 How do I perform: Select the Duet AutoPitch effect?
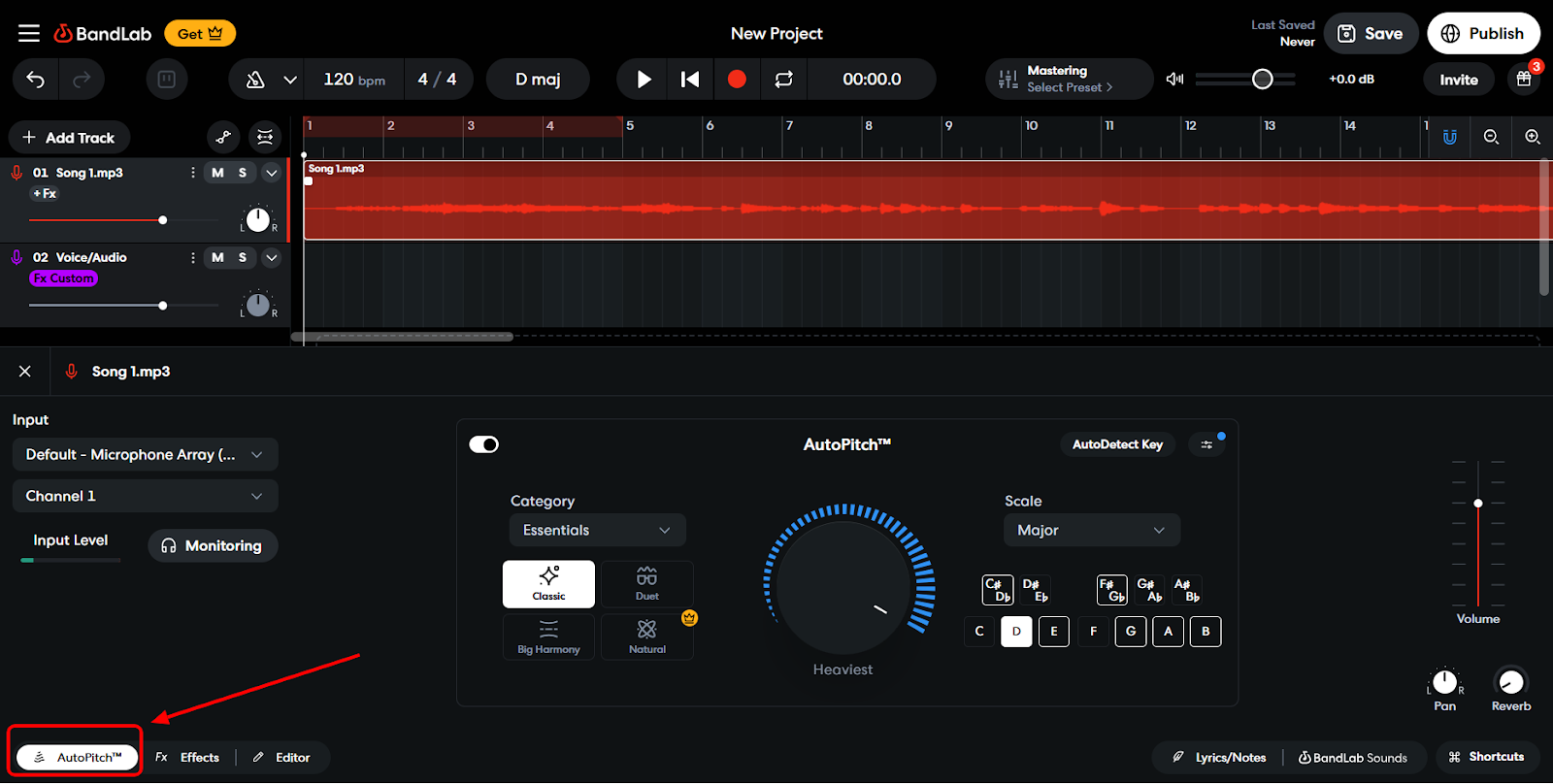click(647, 584)
